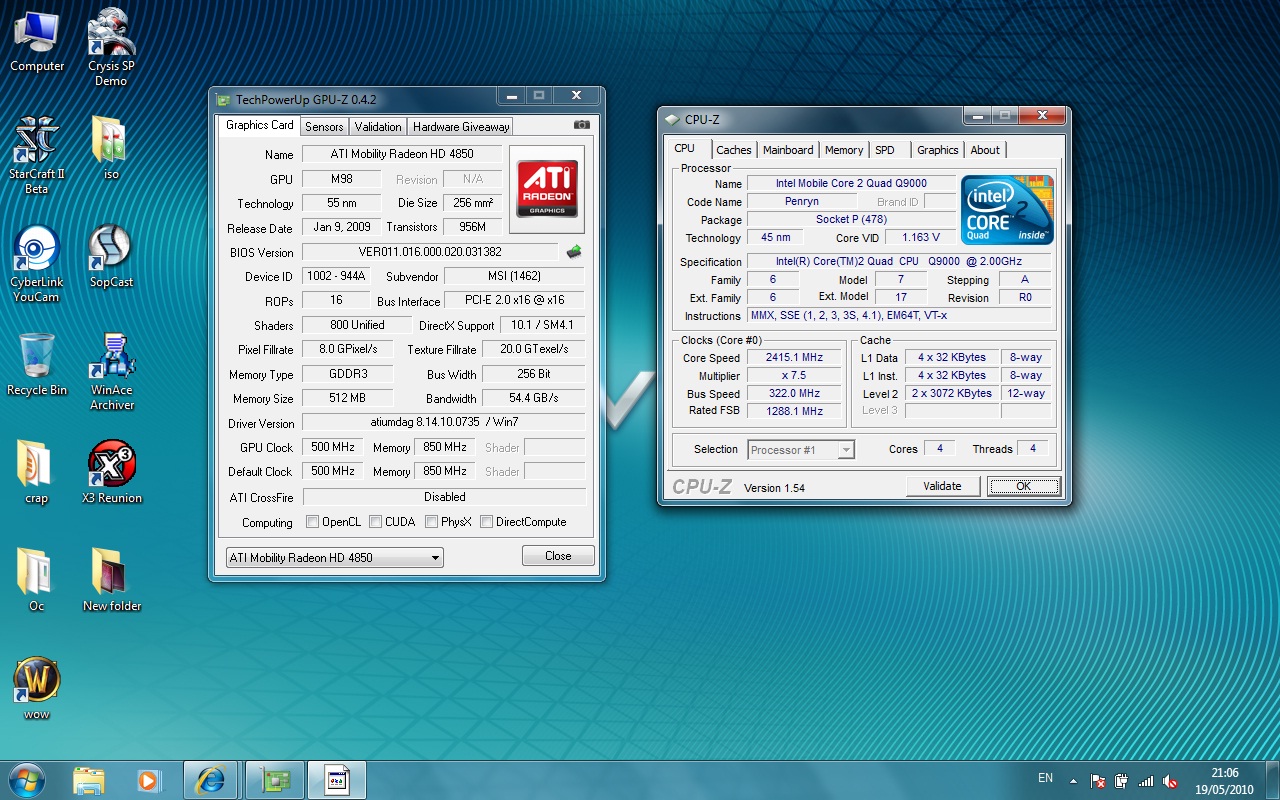Click the Bandwidth 54.4 GB/s value
Image resolution: width=1280 pixels, height=800 pixels.
pyautogui.click(x=534, y=398)
